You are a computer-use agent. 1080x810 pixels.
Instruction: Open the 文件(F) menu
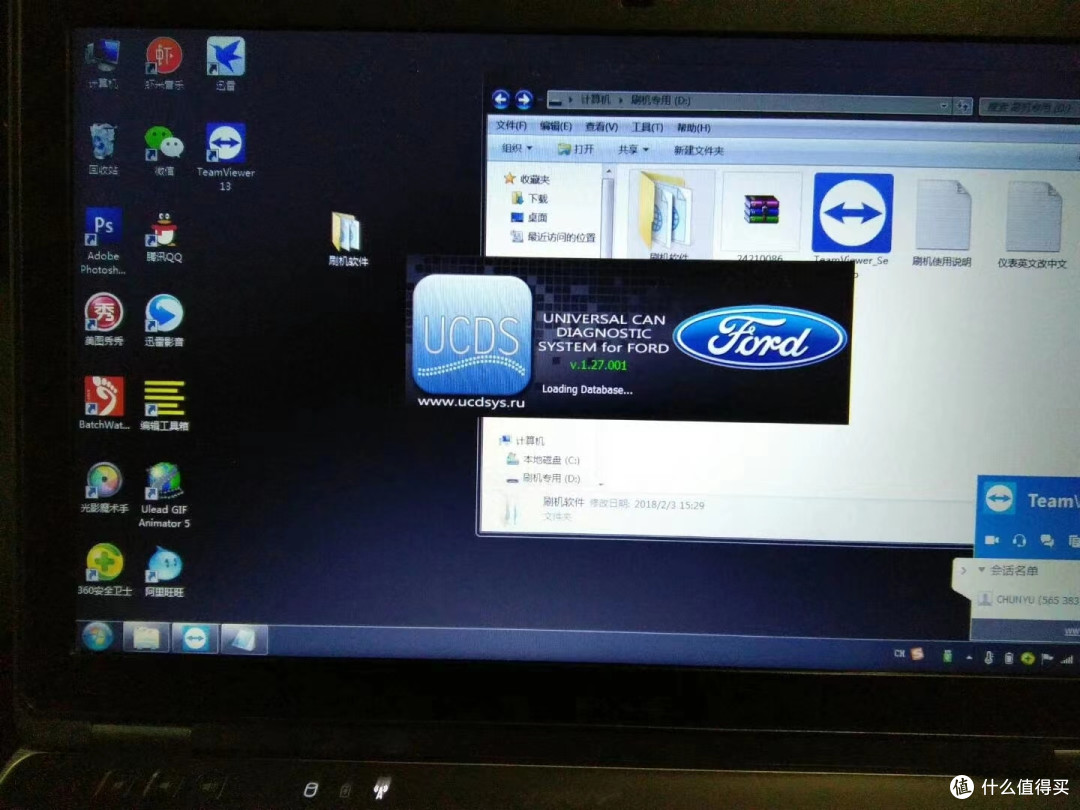(511, 125)
